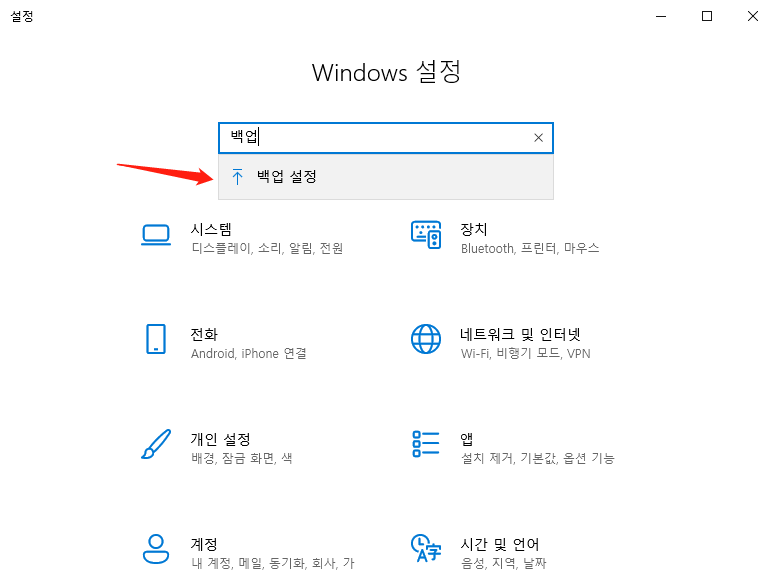Open the 계정 settings title
The height and width of the screenshot is (573, 771).
tap(204, 544)
